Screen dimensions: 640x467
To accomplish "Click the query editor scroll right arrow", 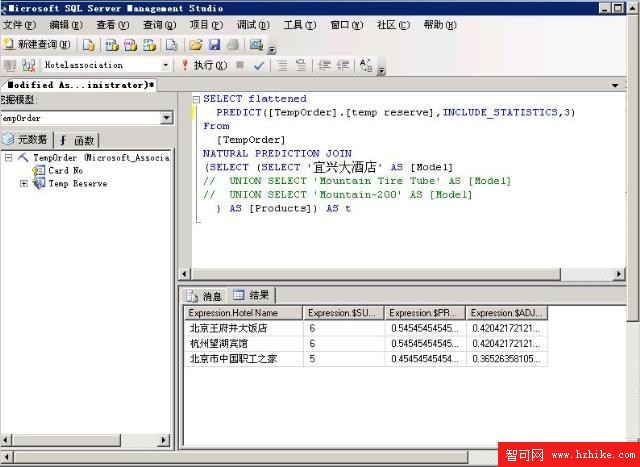I will point(620,274).
